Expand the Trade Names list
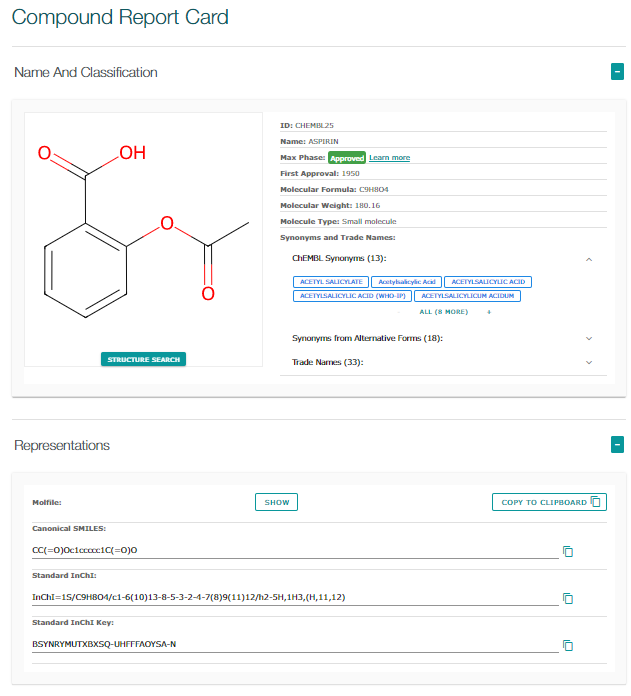Image resolution: width=631 pixels, height=696 pixels. 589,362
